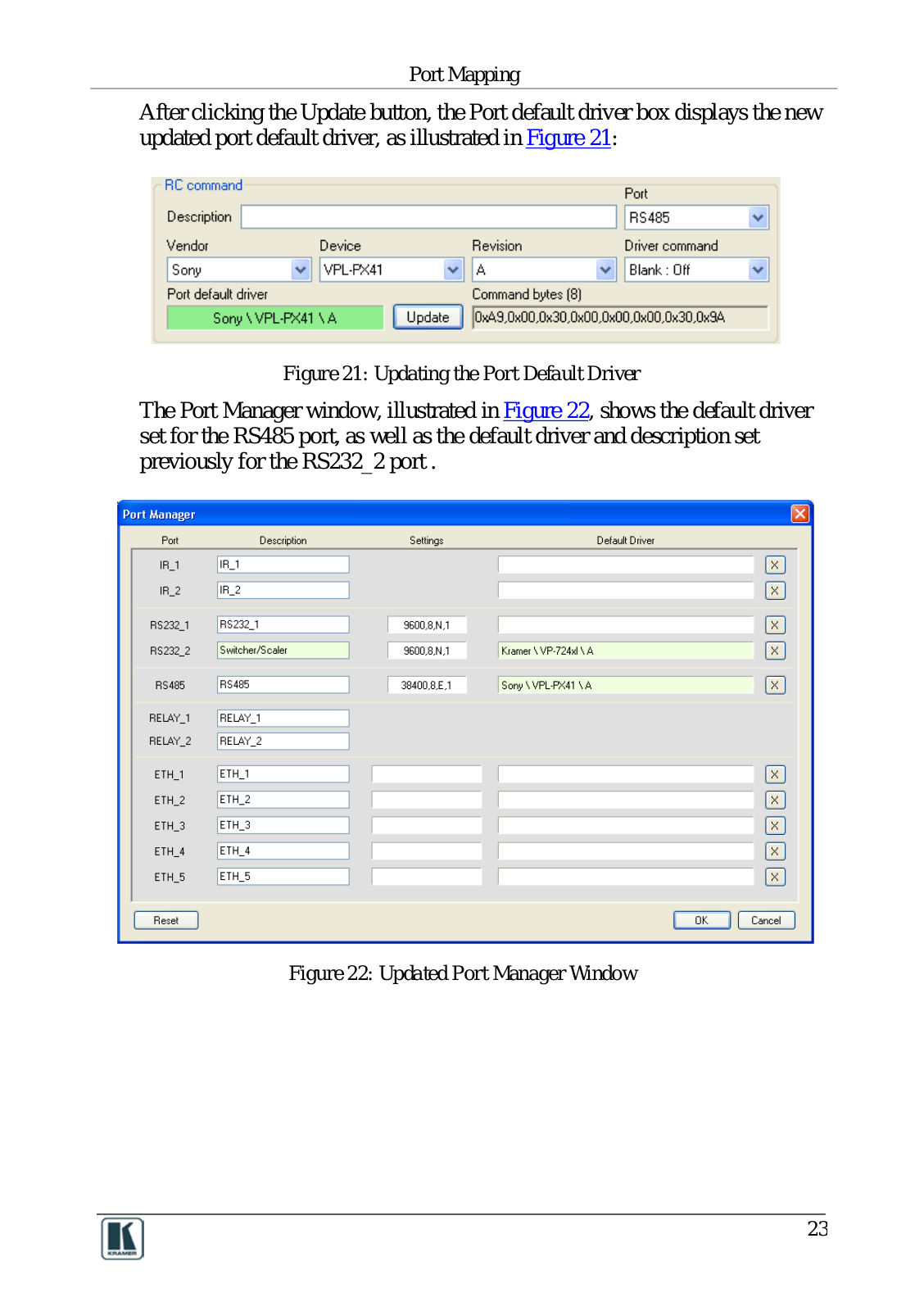Click the RC command Description field
Viewport: 924px width, 1311px height.
(428, 217)
